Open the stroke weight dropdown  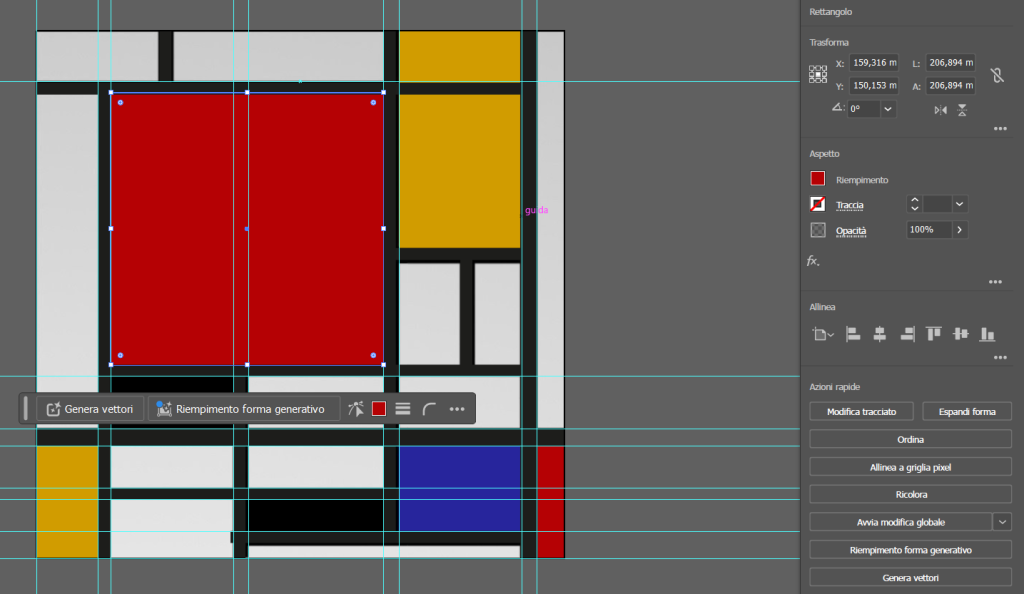click(x=960, y=204)
